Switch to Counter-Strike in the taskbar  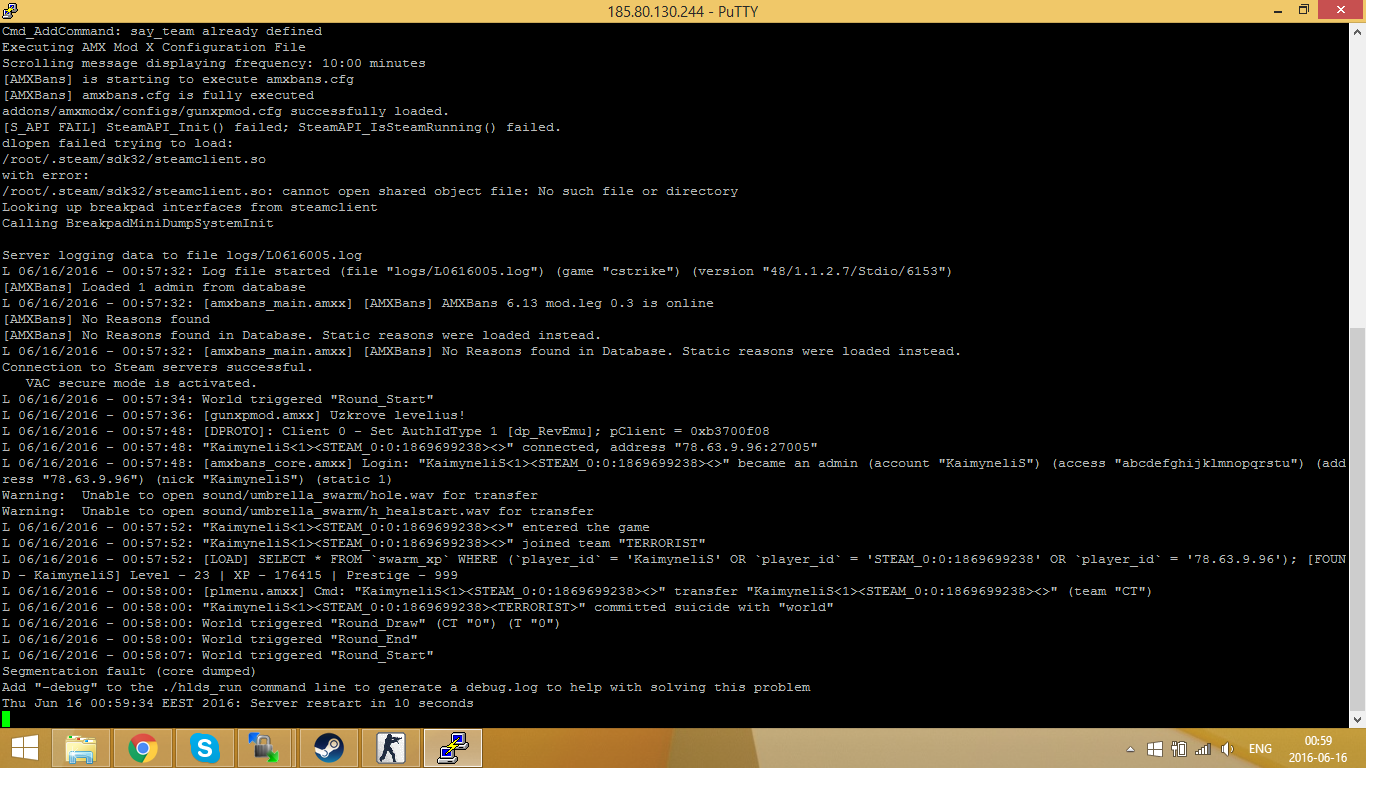(391, 748)
